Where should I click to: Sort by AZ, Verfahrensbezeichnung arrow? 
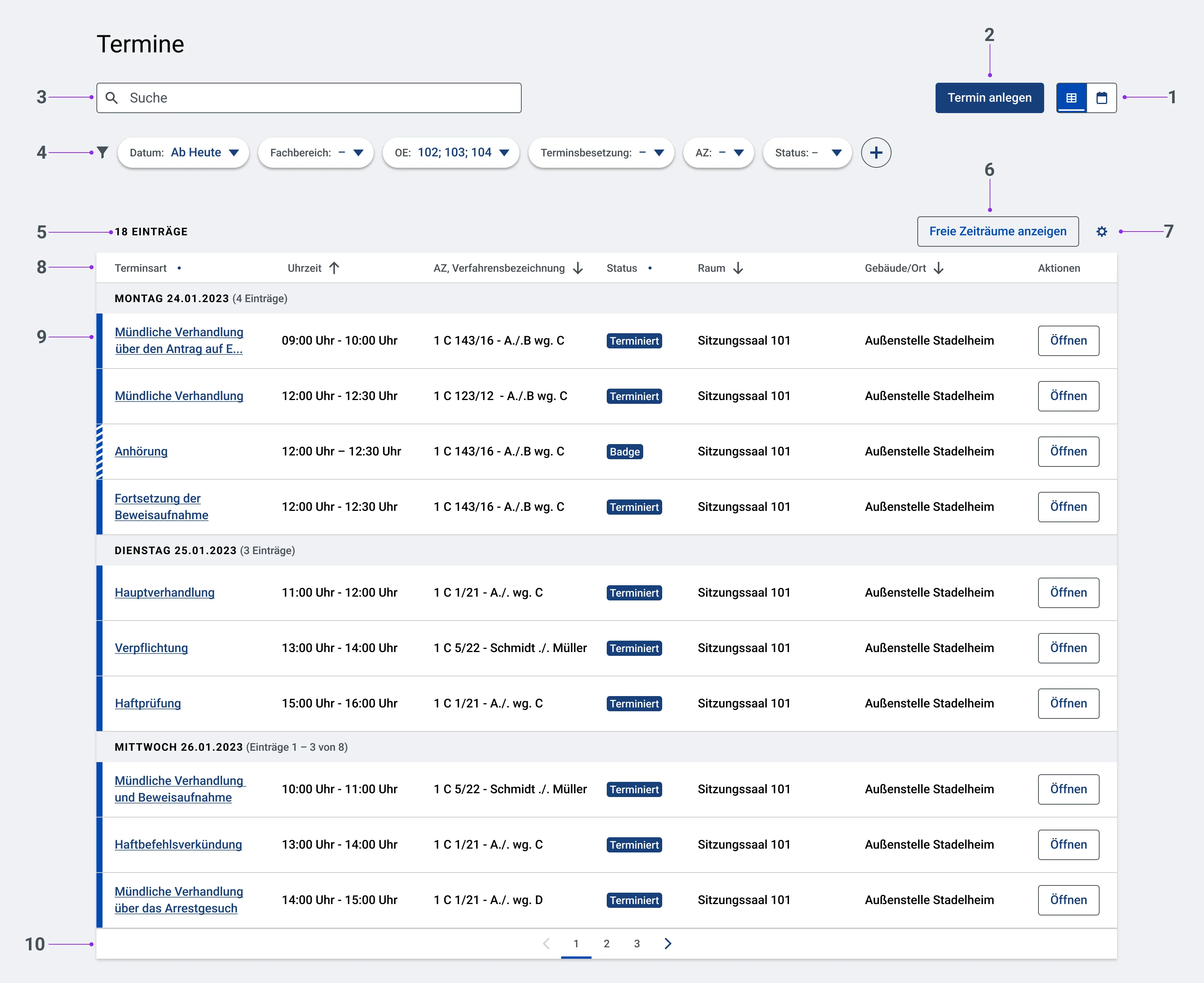[x=578, y=268]
